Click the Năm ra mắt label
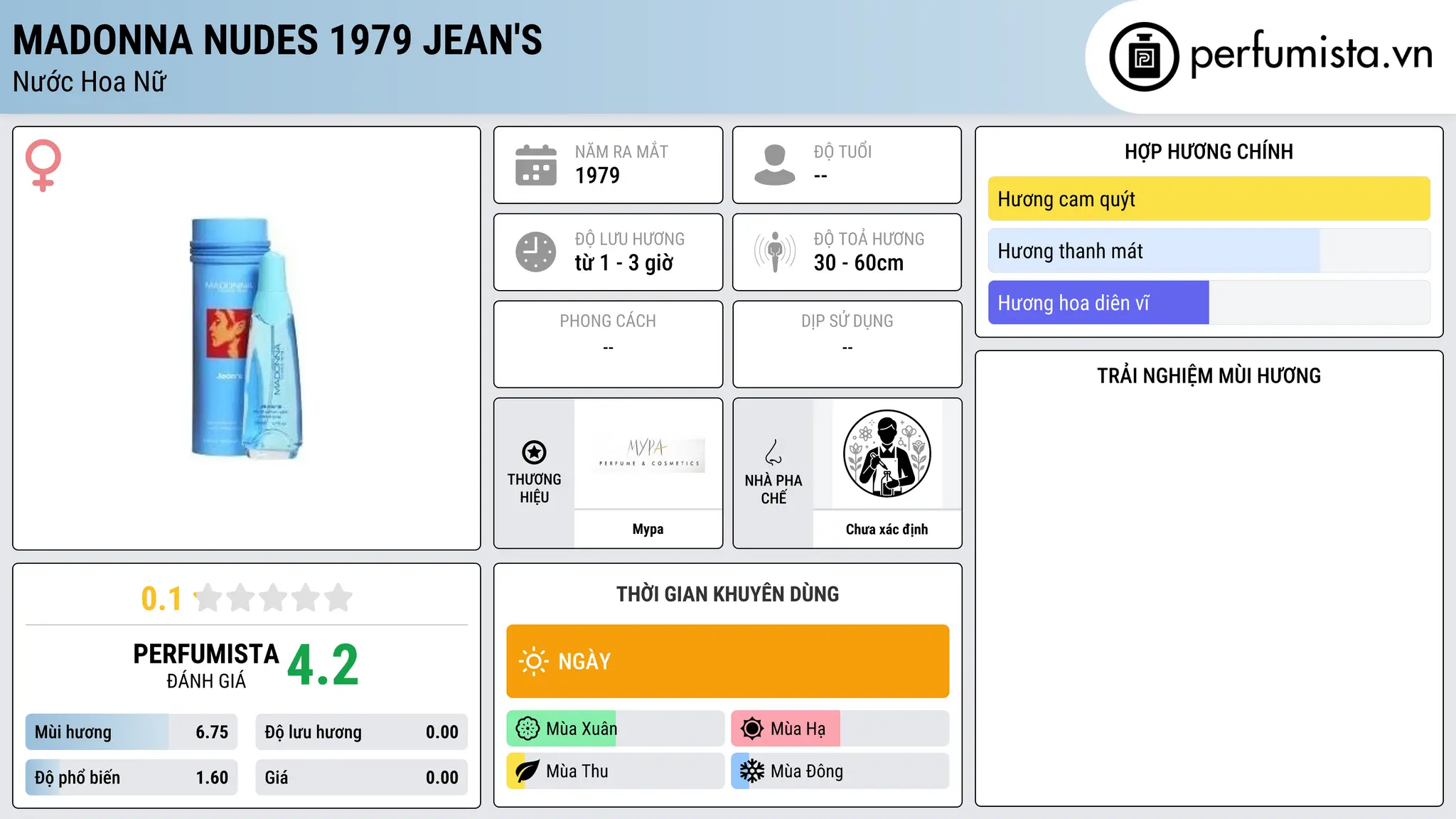Image resolution: width=1456 pixels, height=819 pixels. pos(621,151)
